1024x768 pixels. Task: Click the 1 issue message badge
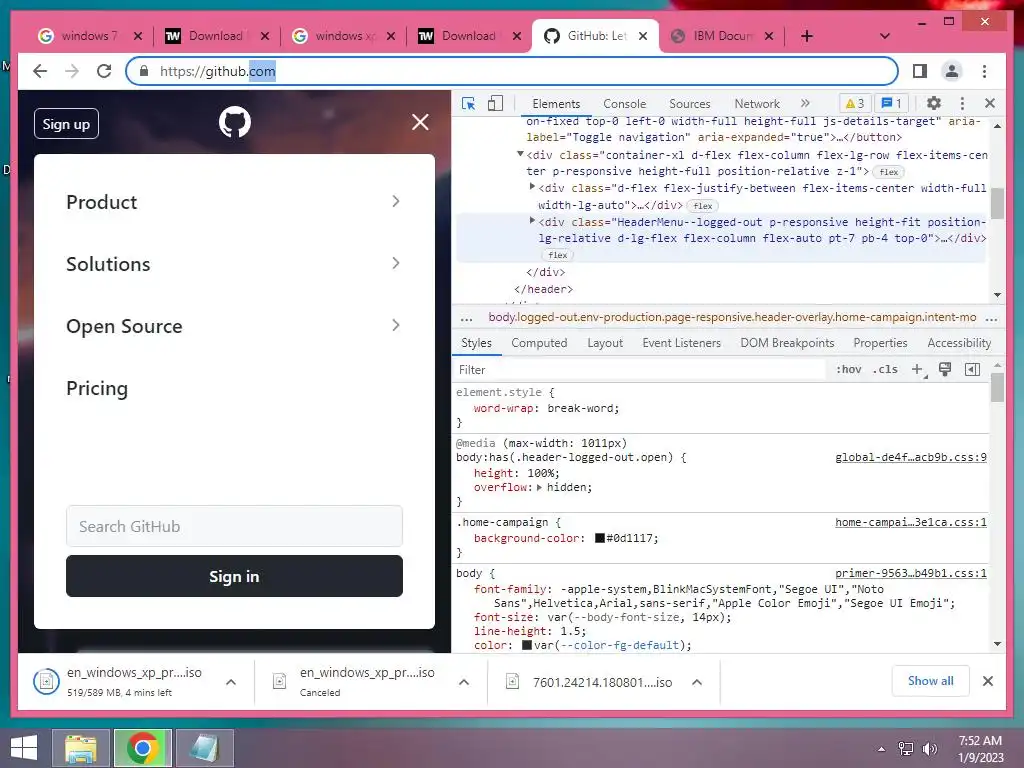click(x=891, y=103)
